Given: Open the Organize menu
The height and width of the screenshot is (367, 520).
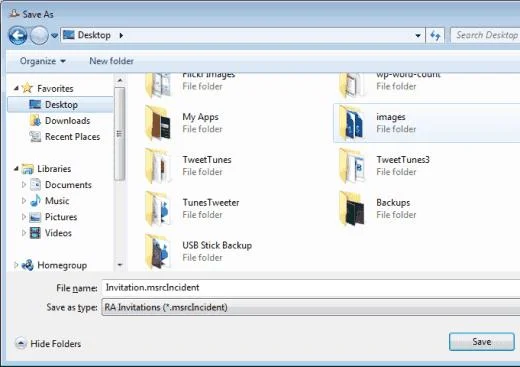Looking at the screenshot, I should [x=43, y=61].
